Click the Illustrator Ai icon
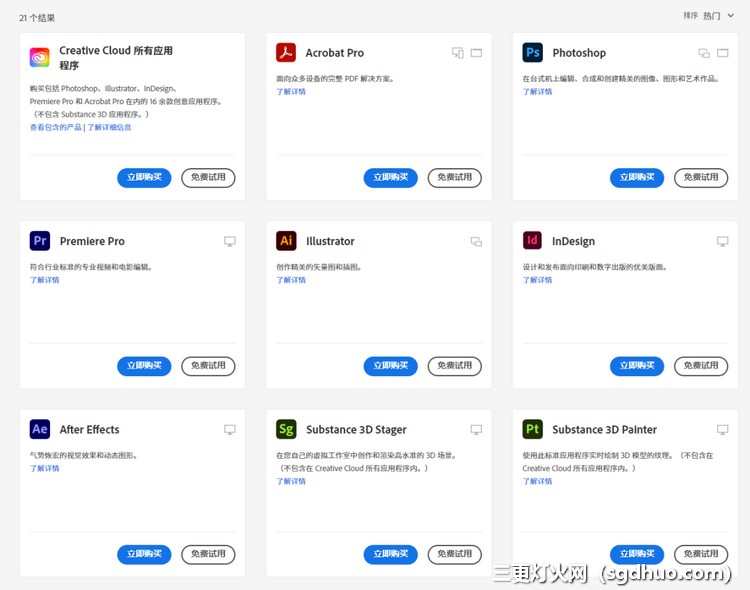750x590 pixels. [x=286, y=241]
